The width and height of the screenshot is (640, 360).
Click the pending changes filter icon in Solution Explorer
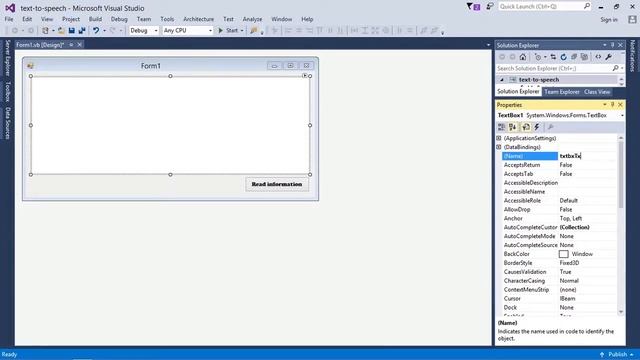(538, 57)
